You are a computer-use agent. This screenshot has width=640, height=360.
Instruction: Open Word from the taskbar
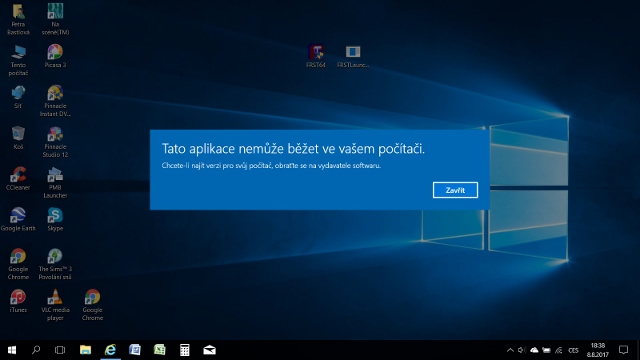coord(135,350)
